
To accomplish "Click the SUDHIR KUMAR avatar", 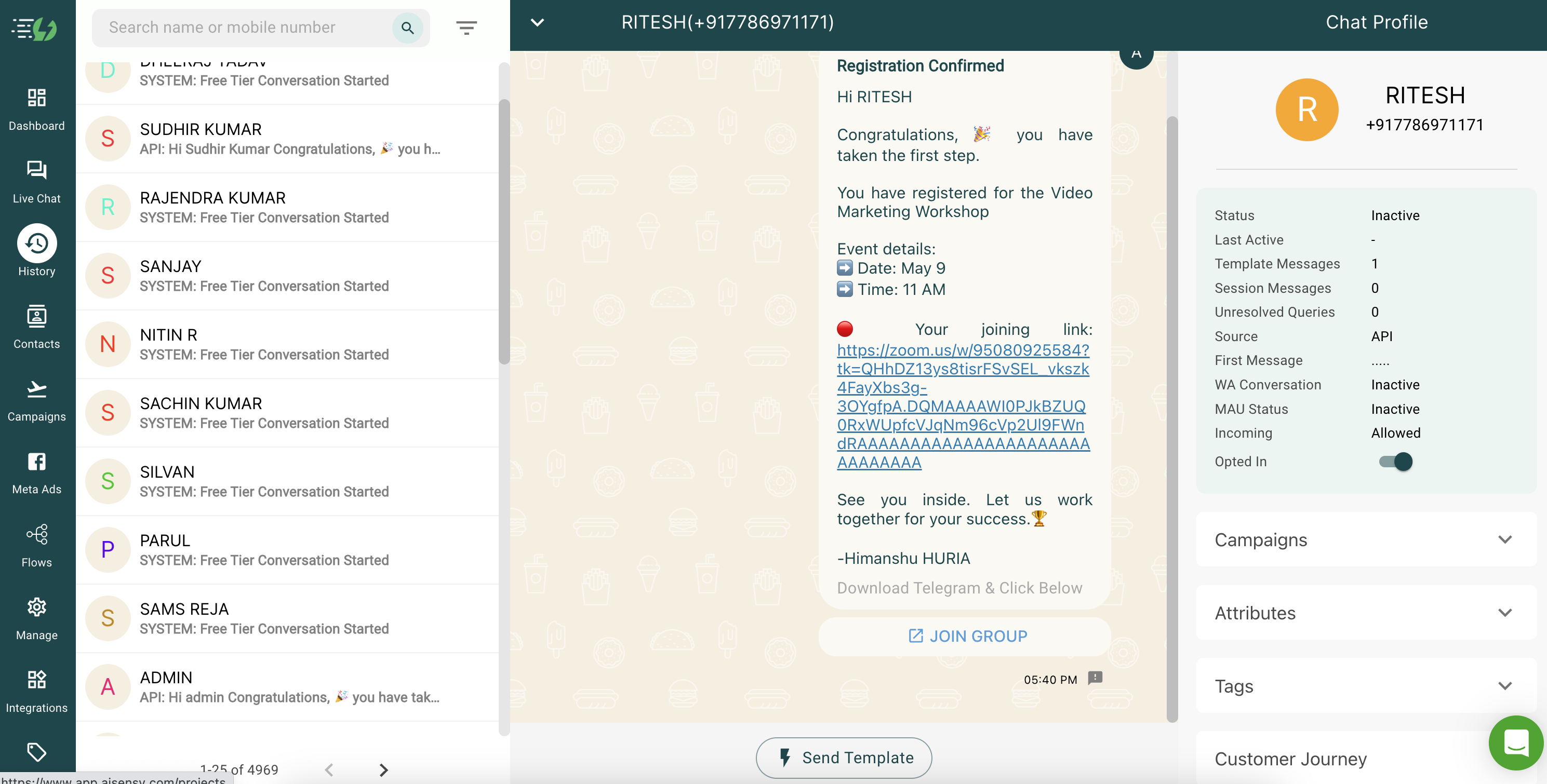I will [x=108, y=139].
